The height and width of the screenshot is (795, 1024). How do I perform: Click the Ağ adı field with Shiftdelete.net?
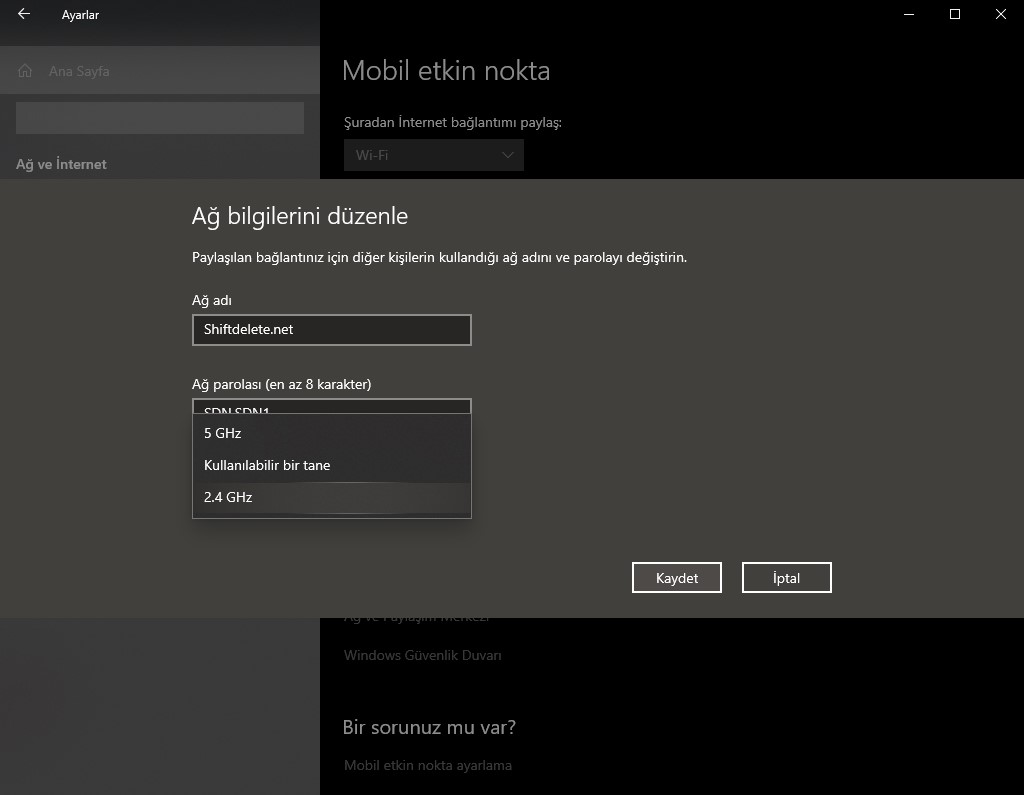tap(331, 330)
